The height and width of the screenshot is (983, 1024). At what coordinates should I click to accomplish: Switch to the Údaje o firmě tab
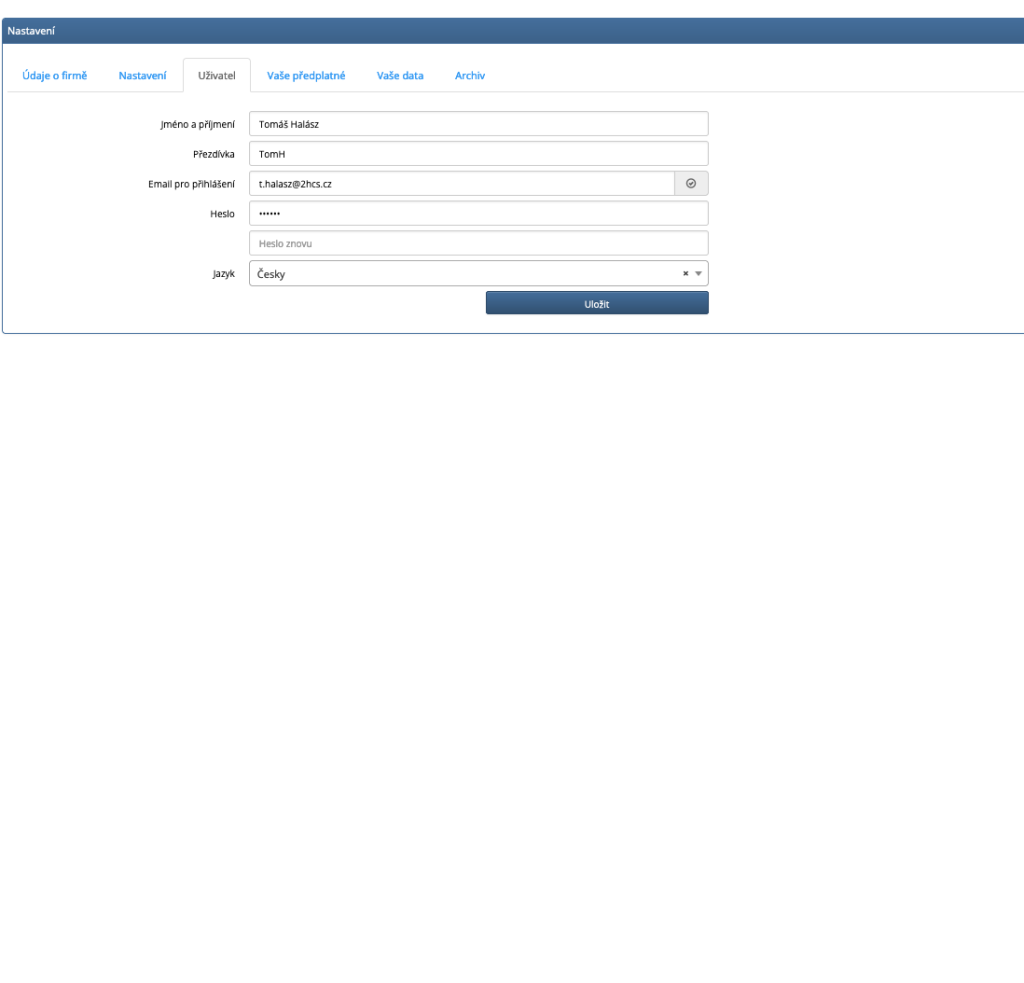[55, 76]
